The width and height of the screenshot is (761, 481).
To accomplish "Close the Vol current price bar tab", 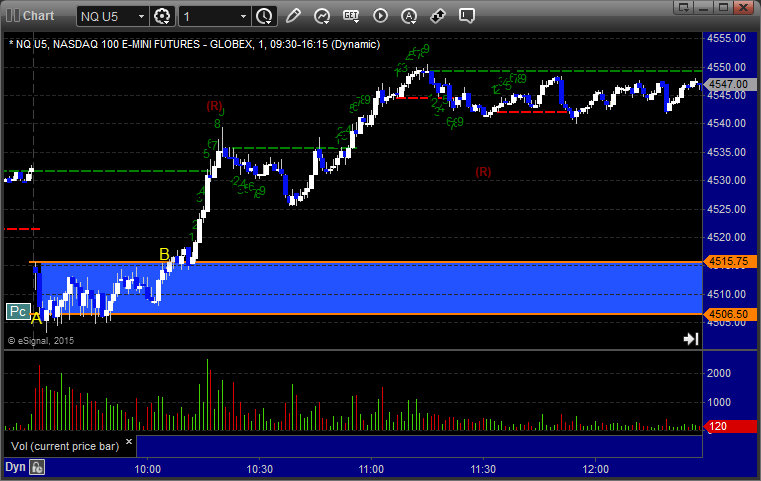I will [x=129, y=442].
